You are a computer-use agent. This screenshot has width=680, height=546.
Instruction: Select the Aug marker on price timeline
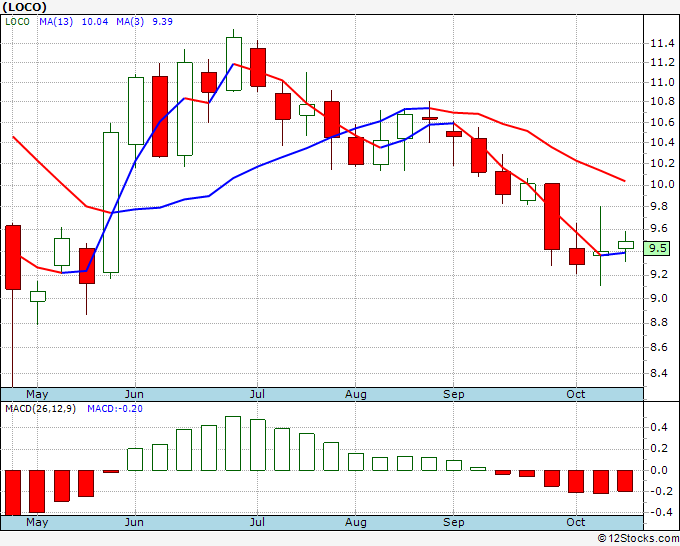coord(356,394)
